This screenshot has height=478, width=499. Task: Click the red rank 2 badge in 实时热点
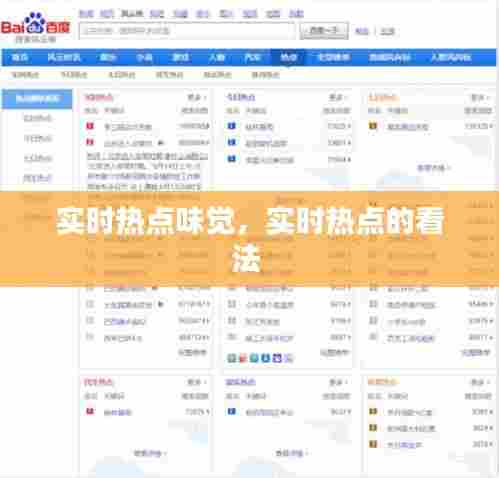tap(90, 142)
